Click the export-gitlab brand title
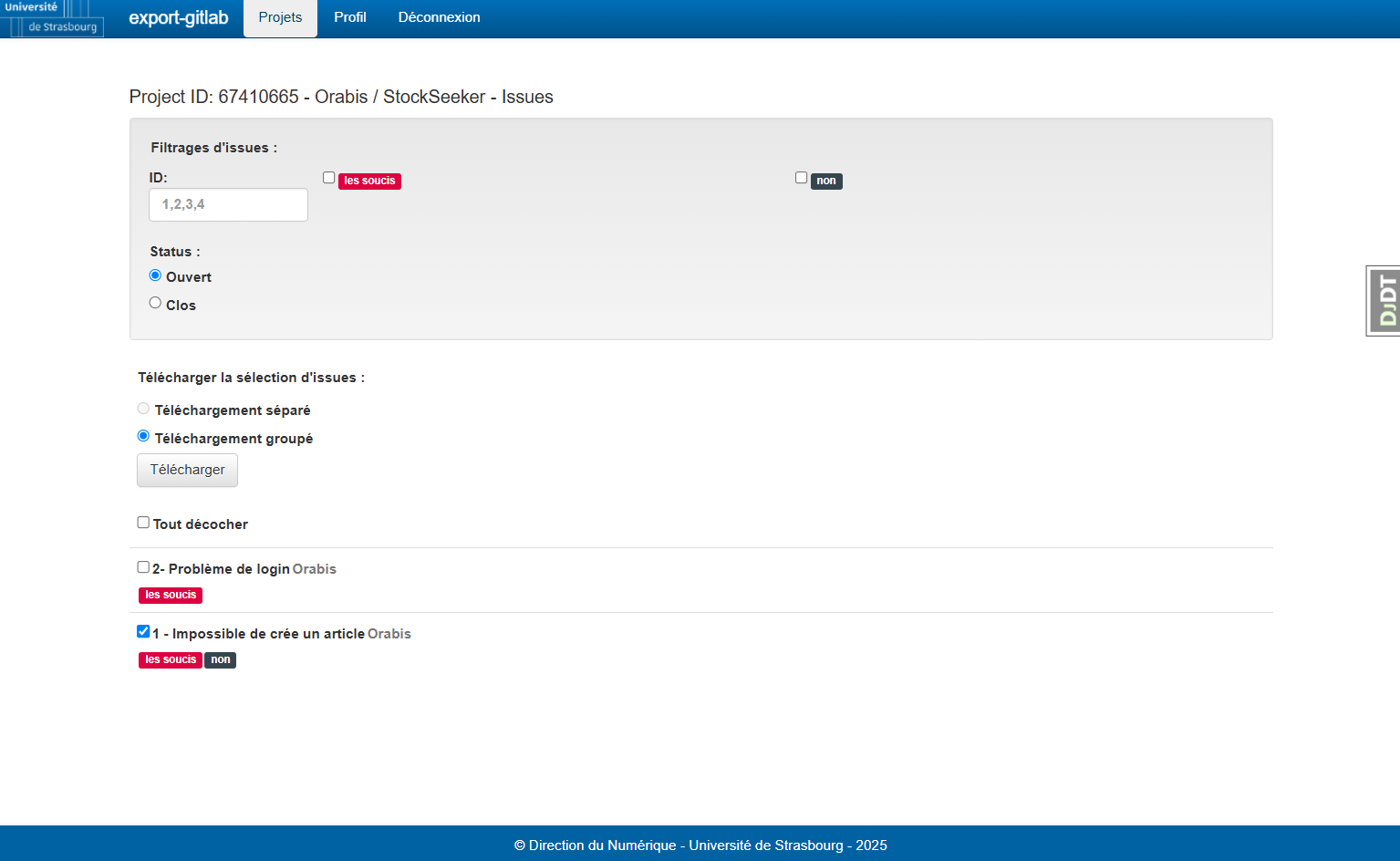This screenshot has width=1400, height=861. 178,17
